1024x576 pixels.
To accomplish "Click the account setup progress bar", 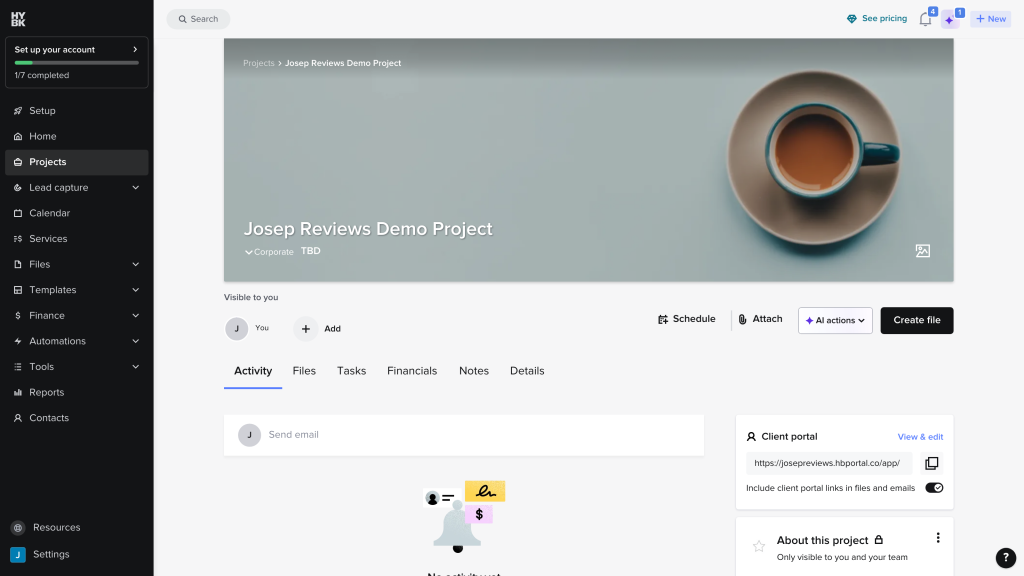I will (76, 63).
